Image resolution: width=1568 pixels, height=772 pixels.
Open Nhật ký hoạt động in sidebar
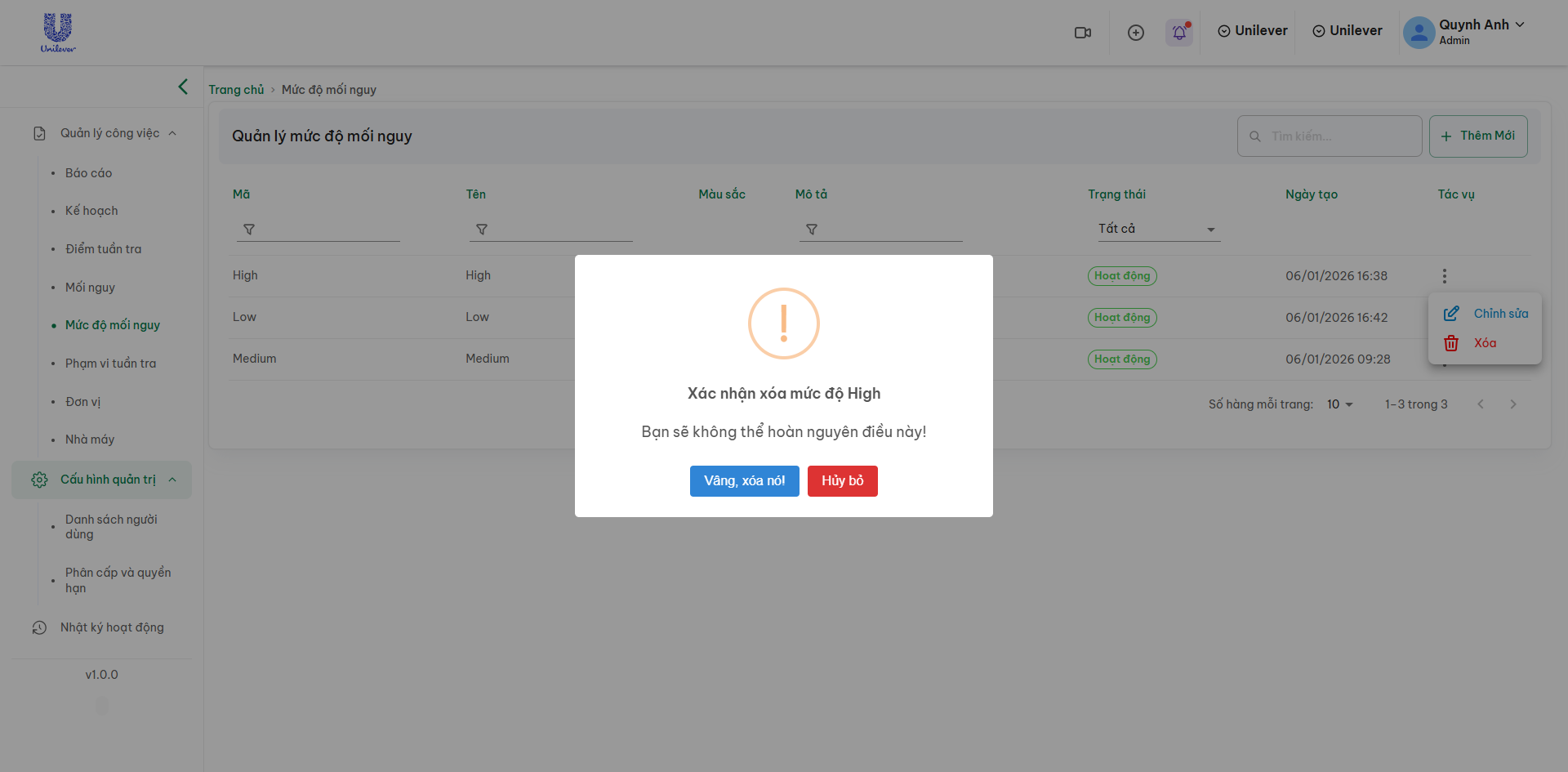click(x=112, y=627)
